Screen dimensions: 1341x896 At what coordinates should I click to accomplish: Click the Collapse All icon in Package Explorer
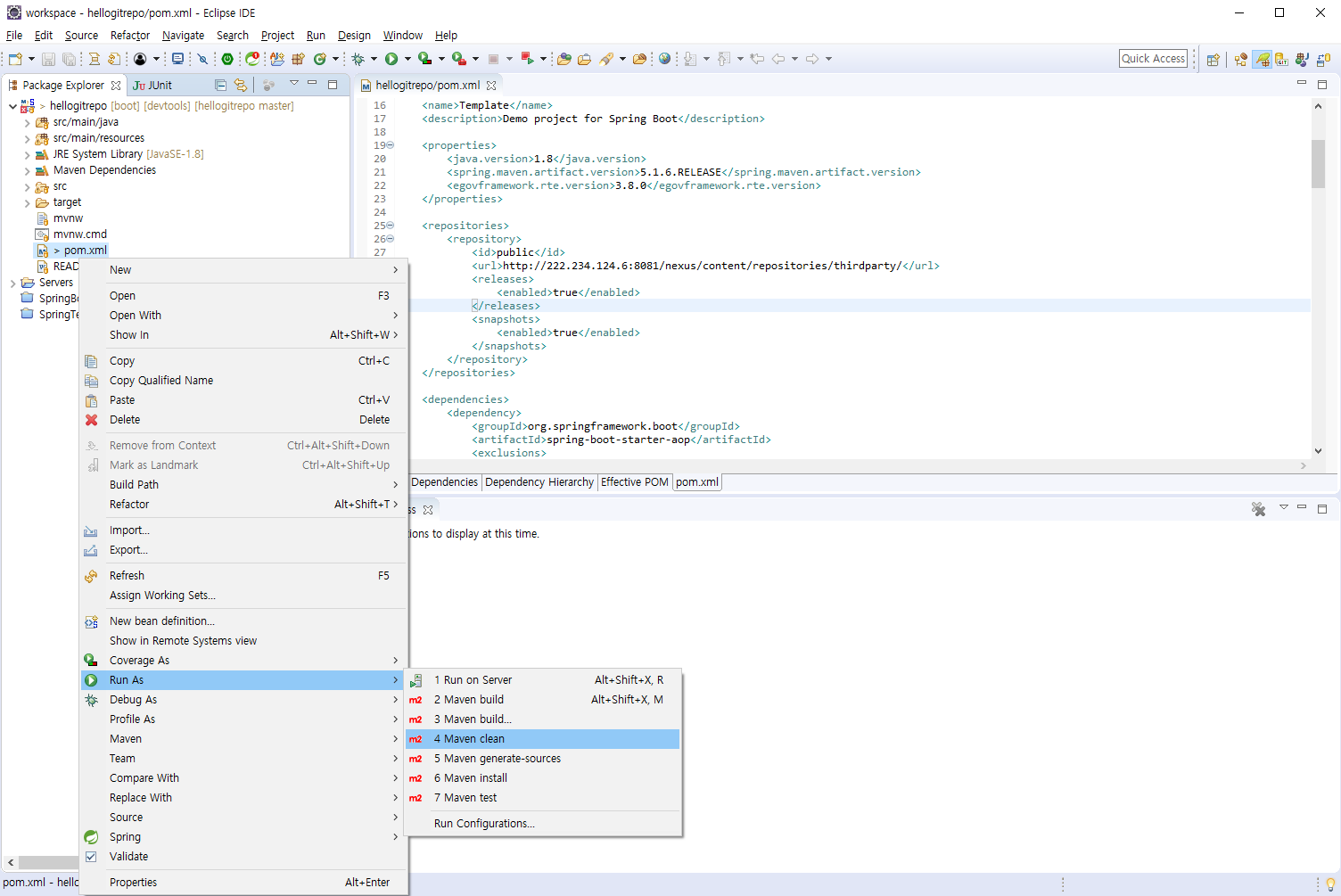[x=220, y=85]
